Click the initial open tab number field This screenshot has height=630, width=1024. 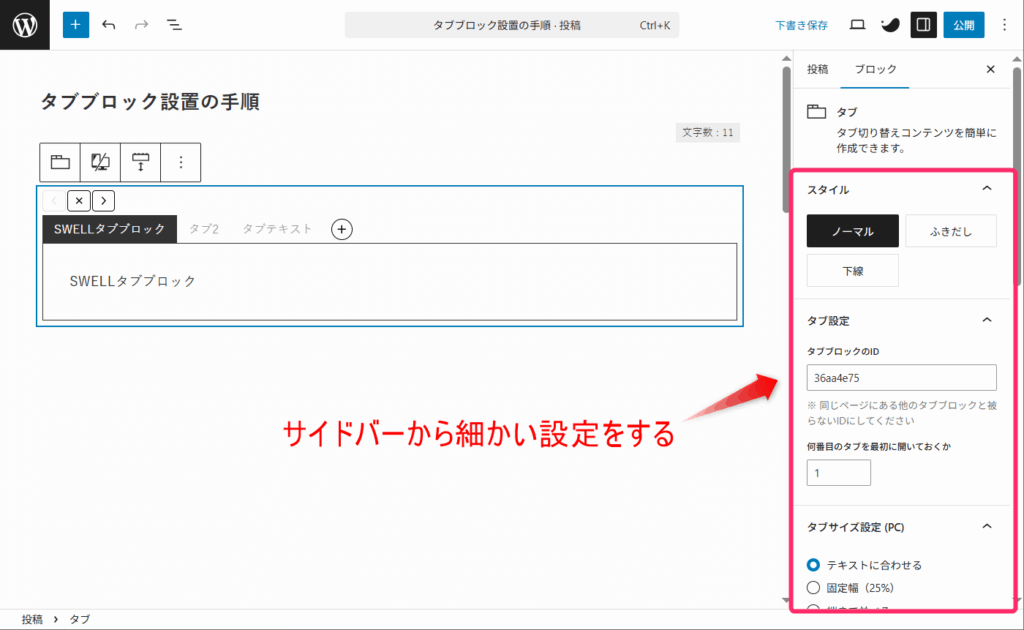click(x=839, y=473)
